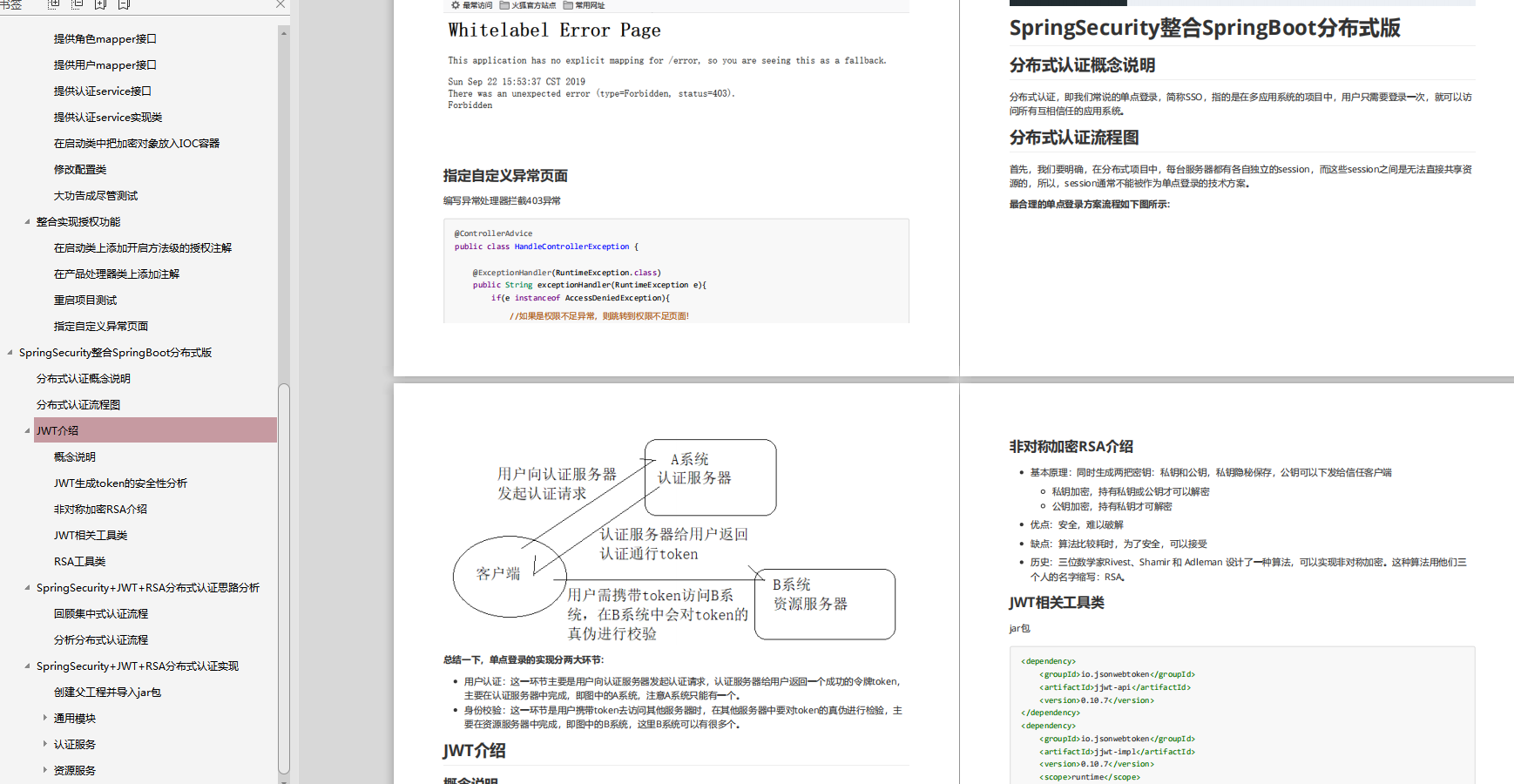This screenshot has width=1514, height=784.
Task: Open bookmark RSA工具类
Action: coord(80,562)
